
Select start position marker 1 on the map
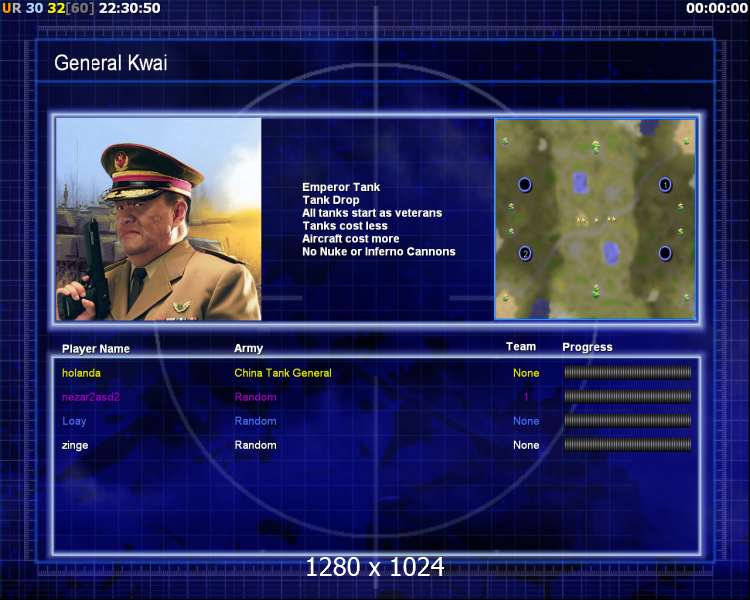pyautogui.click(x=665, y=184)
